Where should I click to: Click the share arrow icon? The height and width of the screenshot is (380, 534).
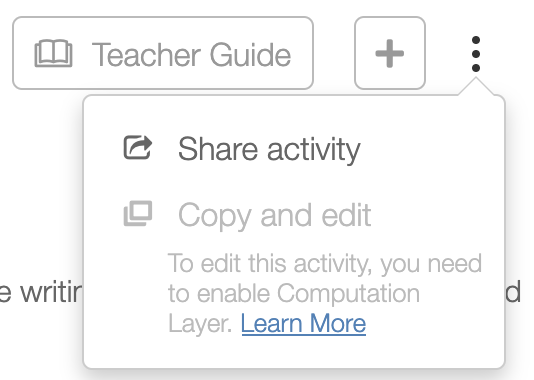[x=138, y=147]
